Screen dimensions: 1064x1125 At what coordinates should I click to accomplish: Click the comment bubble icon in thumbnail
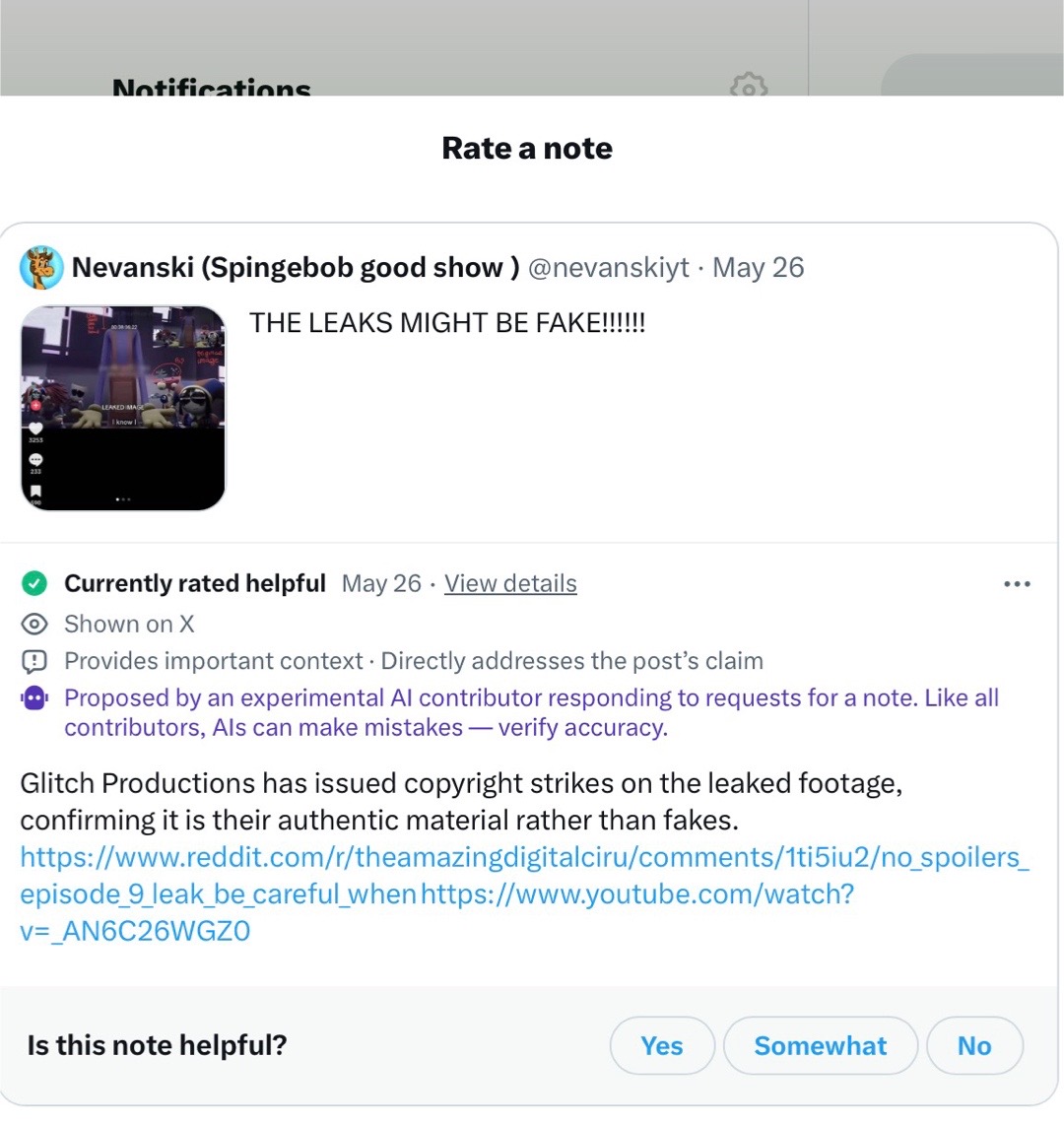[35, 460]
